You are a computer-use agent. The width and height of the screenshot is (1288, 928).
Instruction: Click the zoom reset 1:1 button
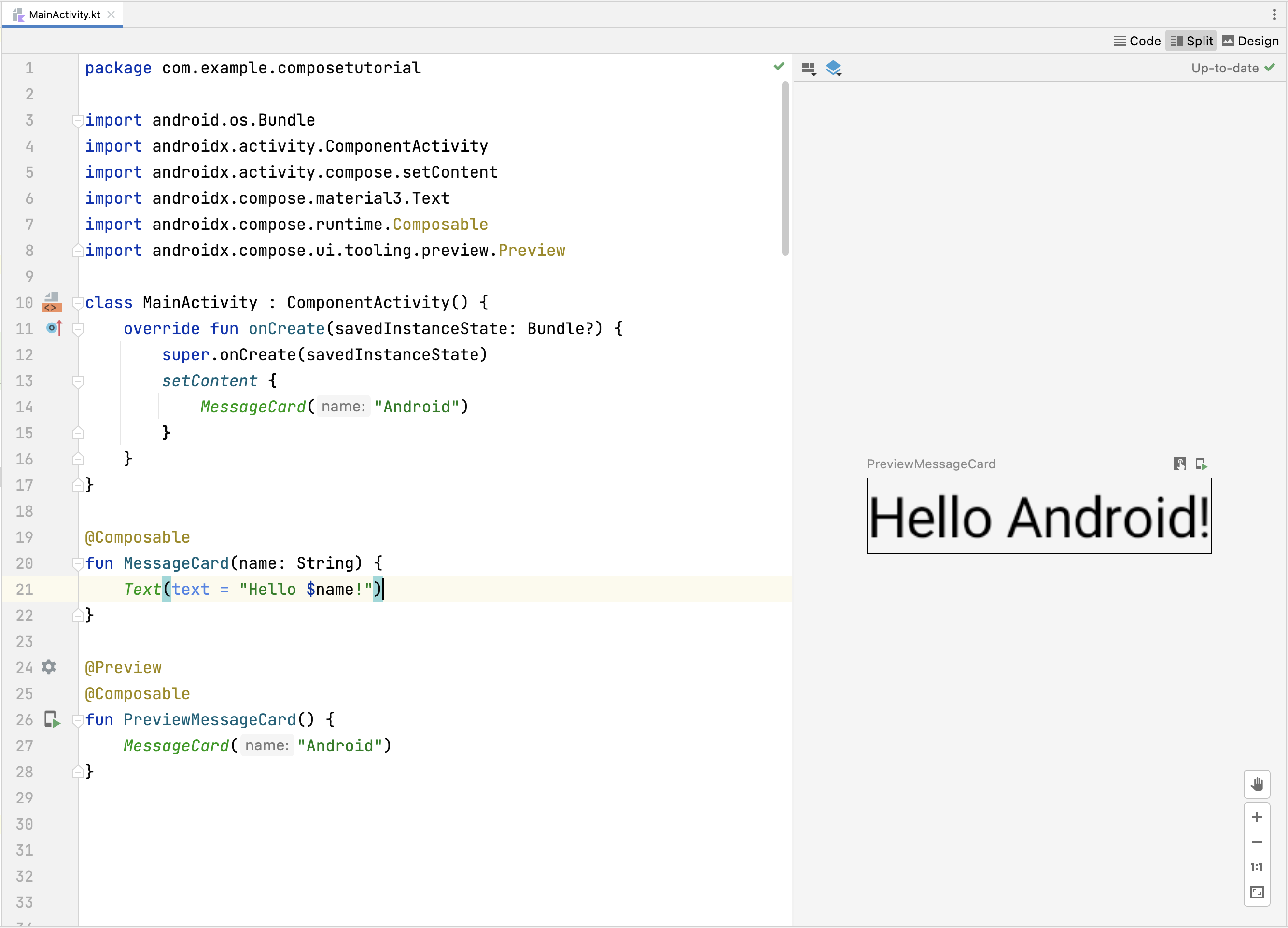coord(1258,866)
